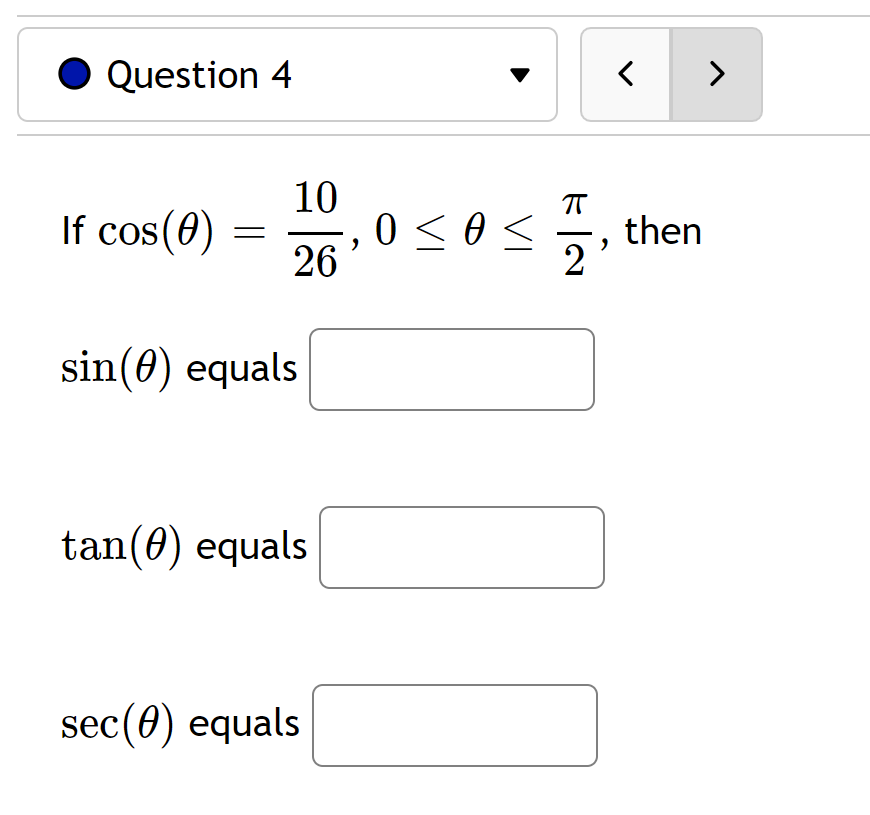Screen dimensions: 870x815
Task: Toggle focus on the tan(θ) answer box
Action: [461, 547]
